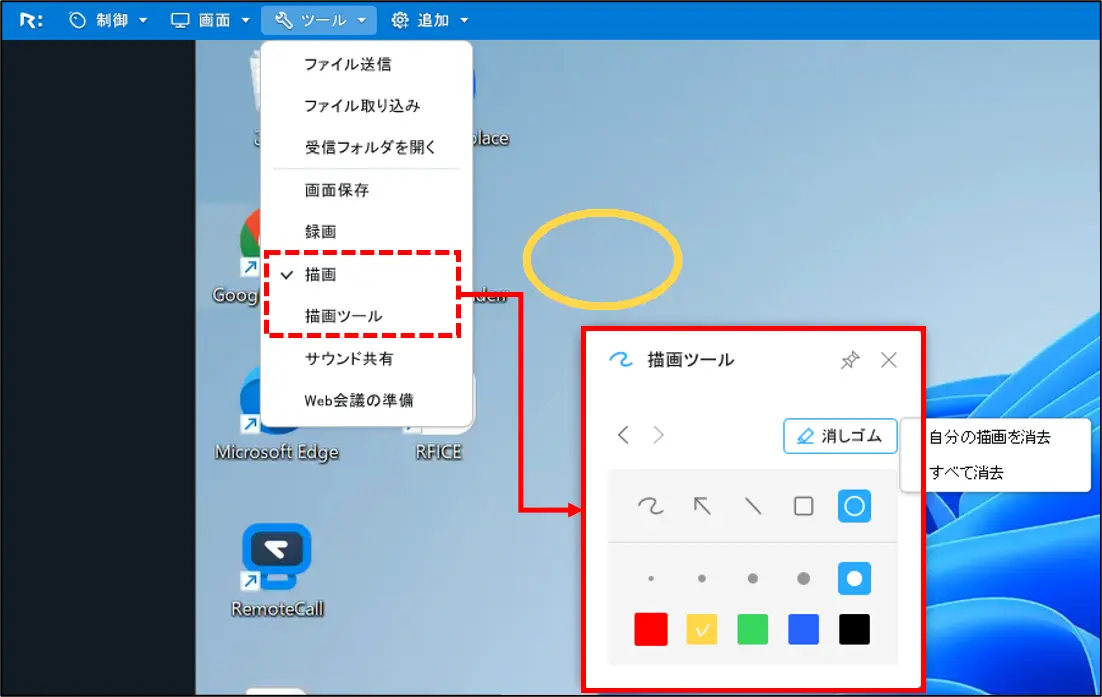Image resolution: width=1102 pixels, height=697 pixels.
Task: Expand the 追加 dropdown menu
Action: 428,18
